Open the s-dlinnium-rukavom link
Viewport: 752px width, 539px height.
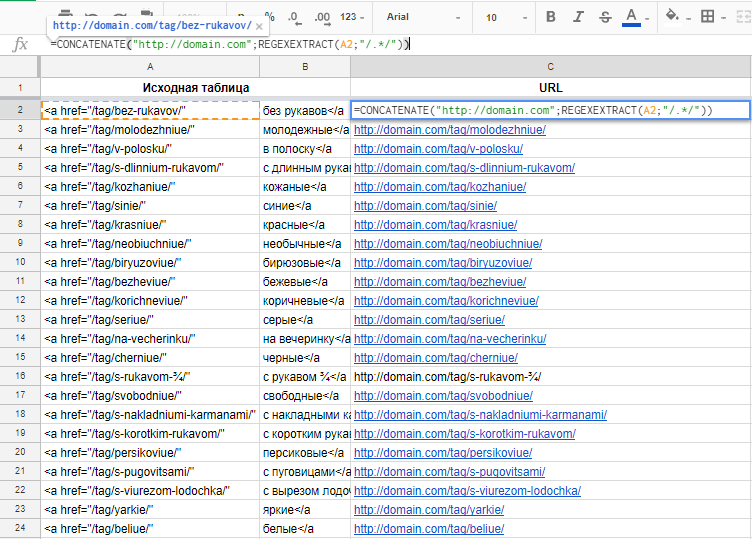coord(464,168)
